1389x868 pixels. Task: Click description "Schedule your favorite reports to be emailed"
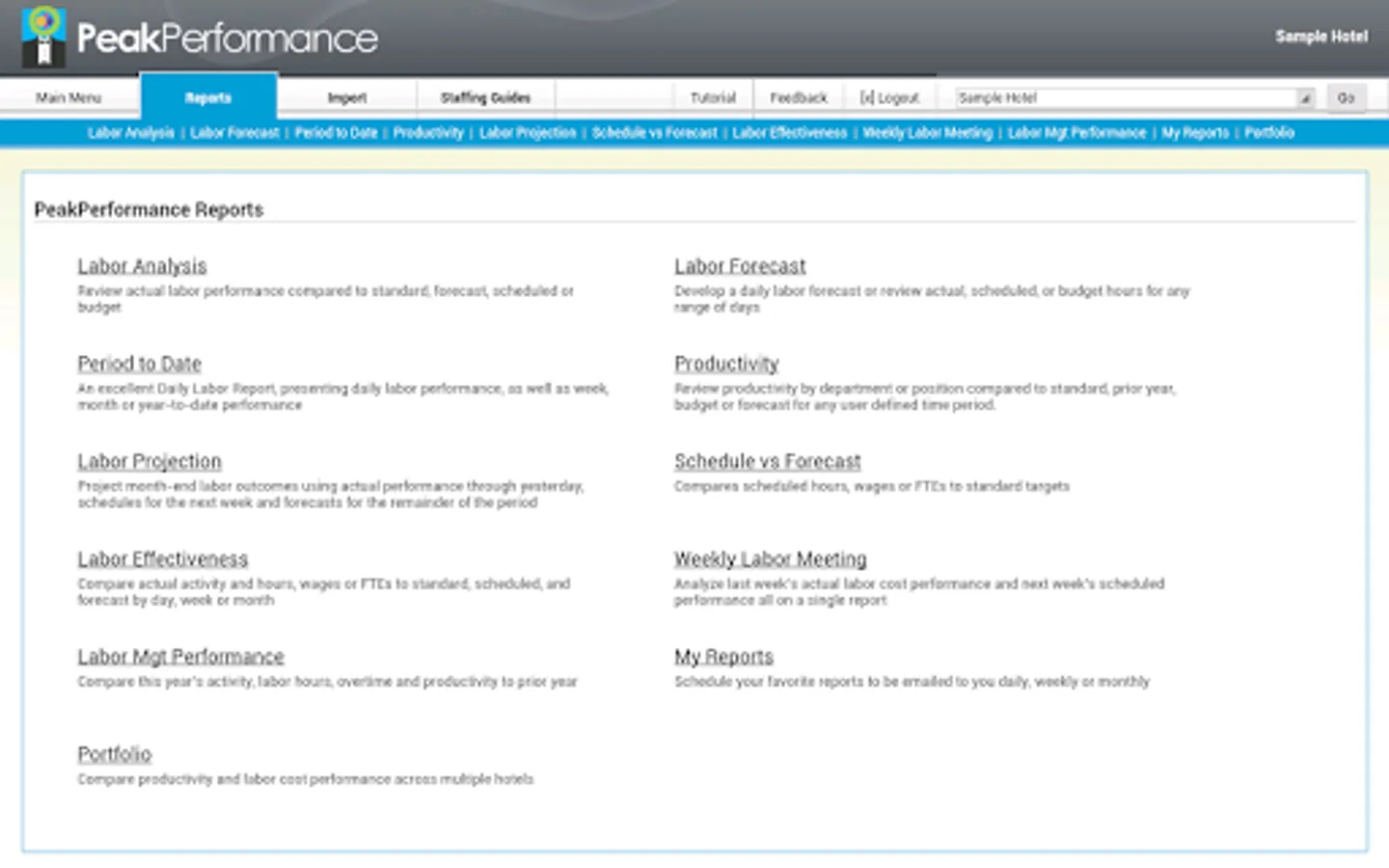912,682
